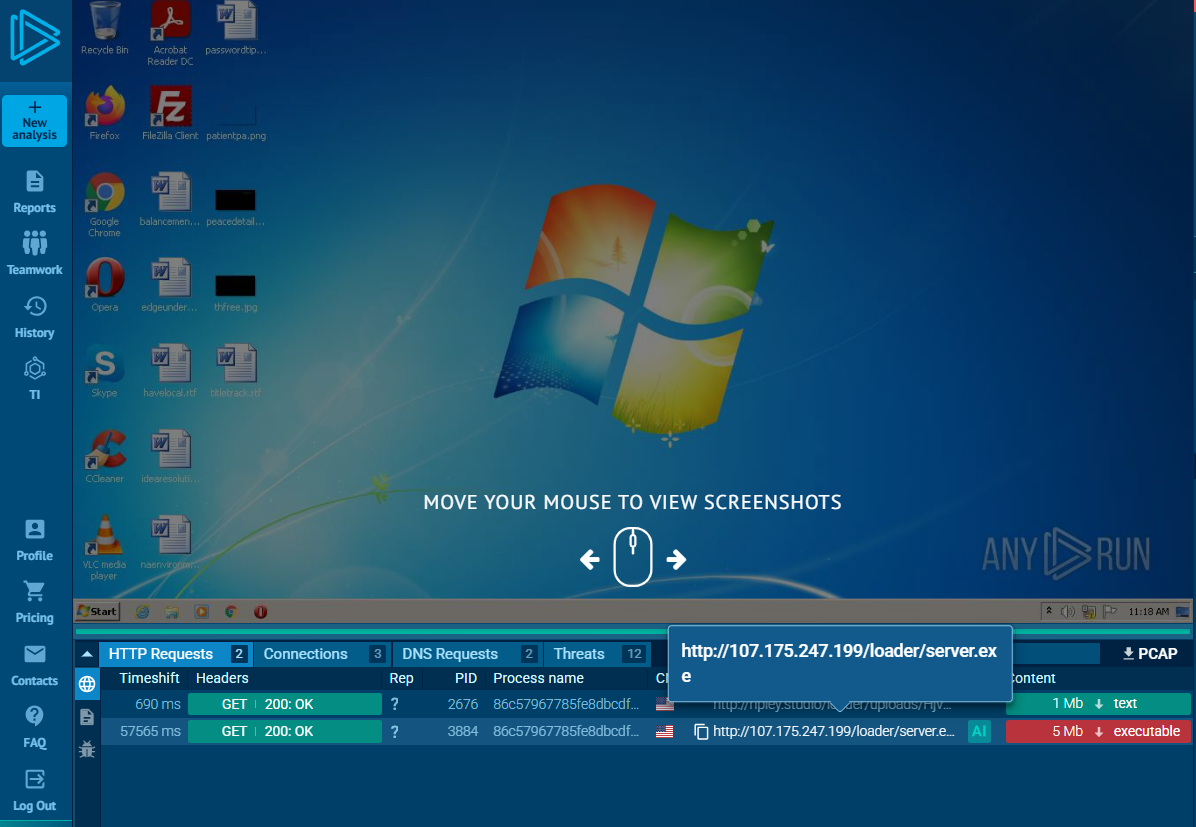Click the Firefox desktop icon
Screen dimensions: 1196x827
[x=104, y=113]
